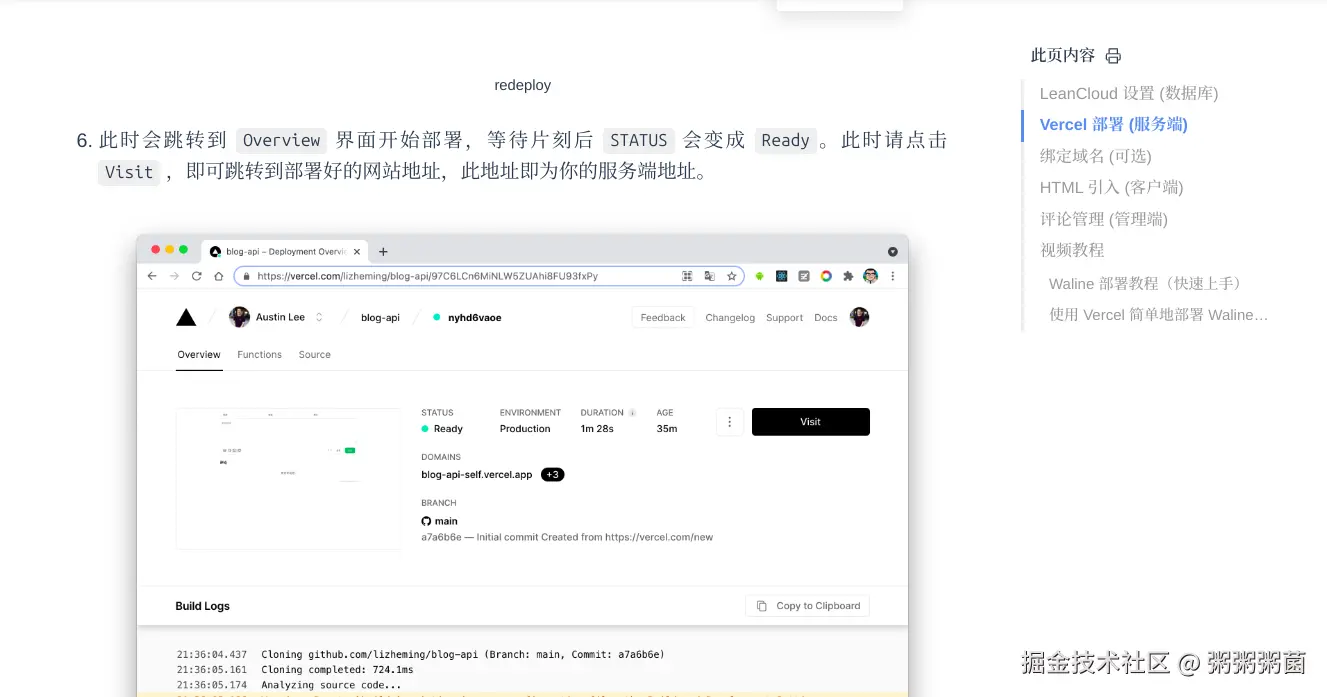
Task: Click the browser forward arrow in embedded screenshot
Action: tap(174, 276)
